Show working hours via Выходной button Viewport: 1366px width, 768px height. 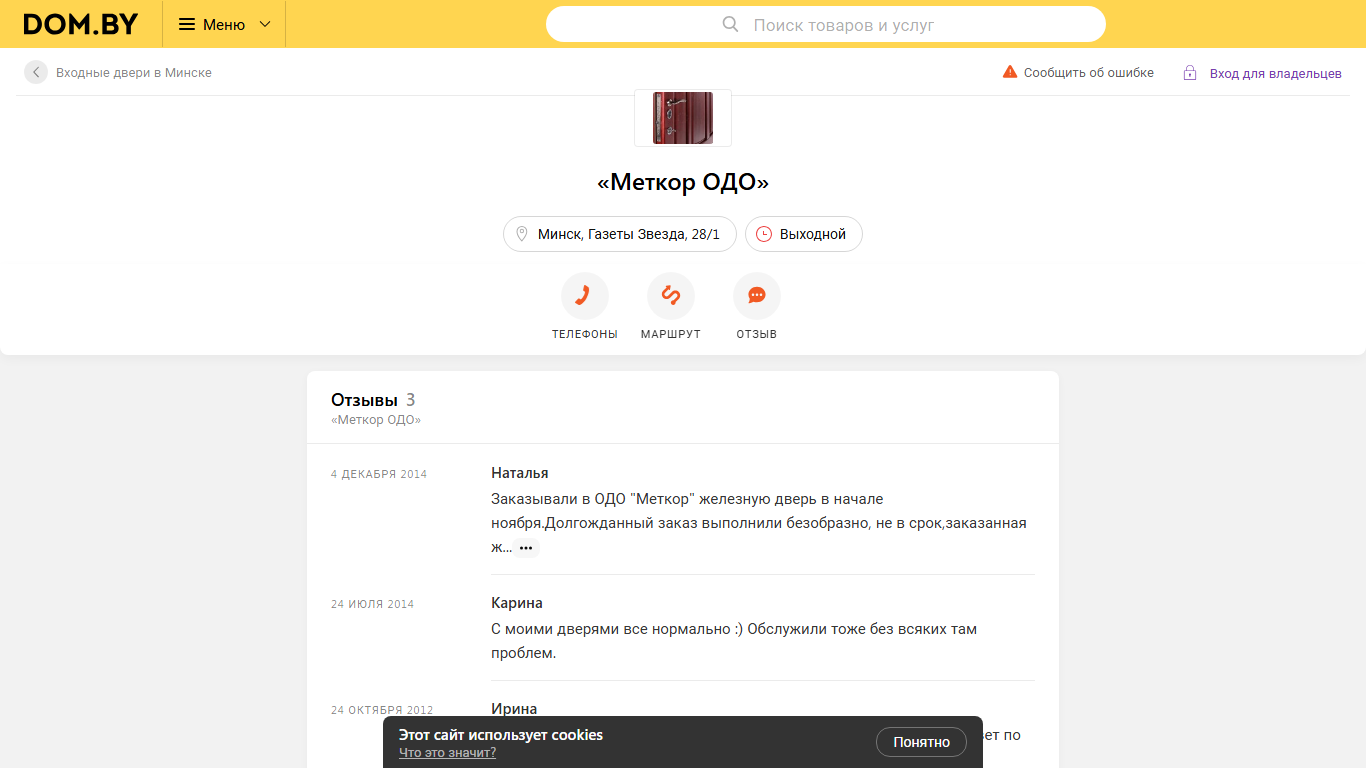[x=804, y=234]
